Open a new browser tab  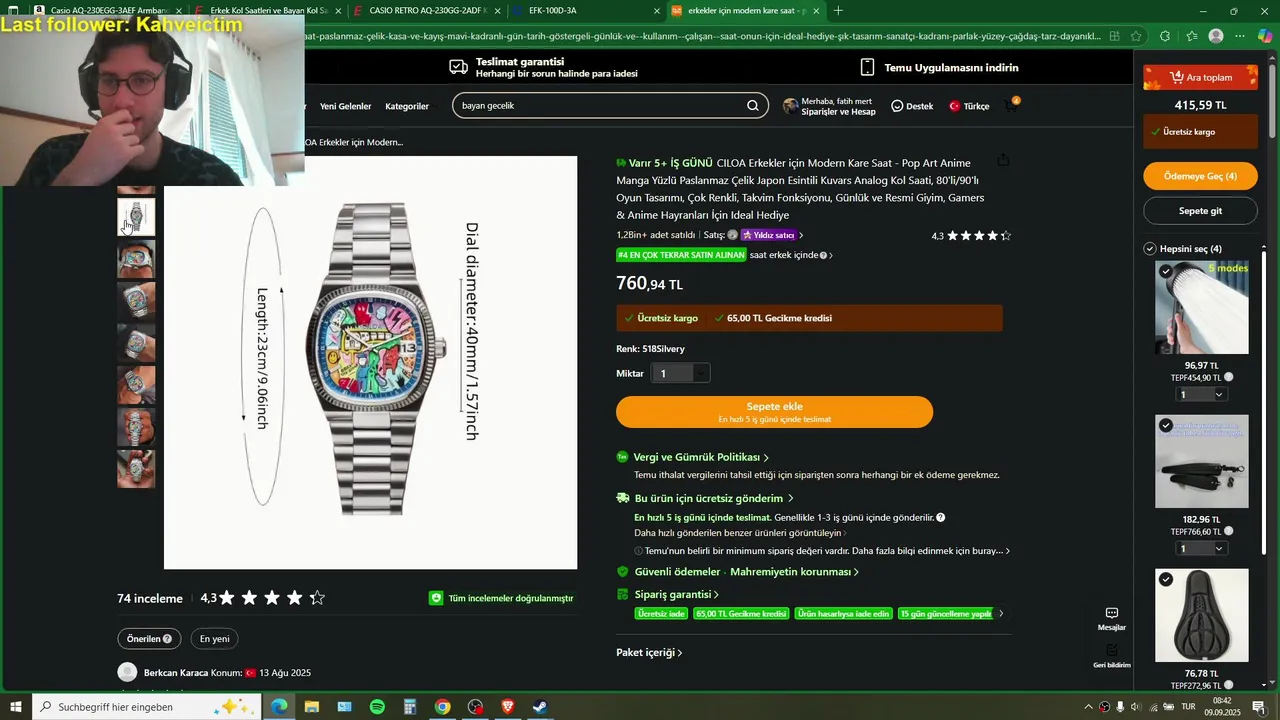838,11
